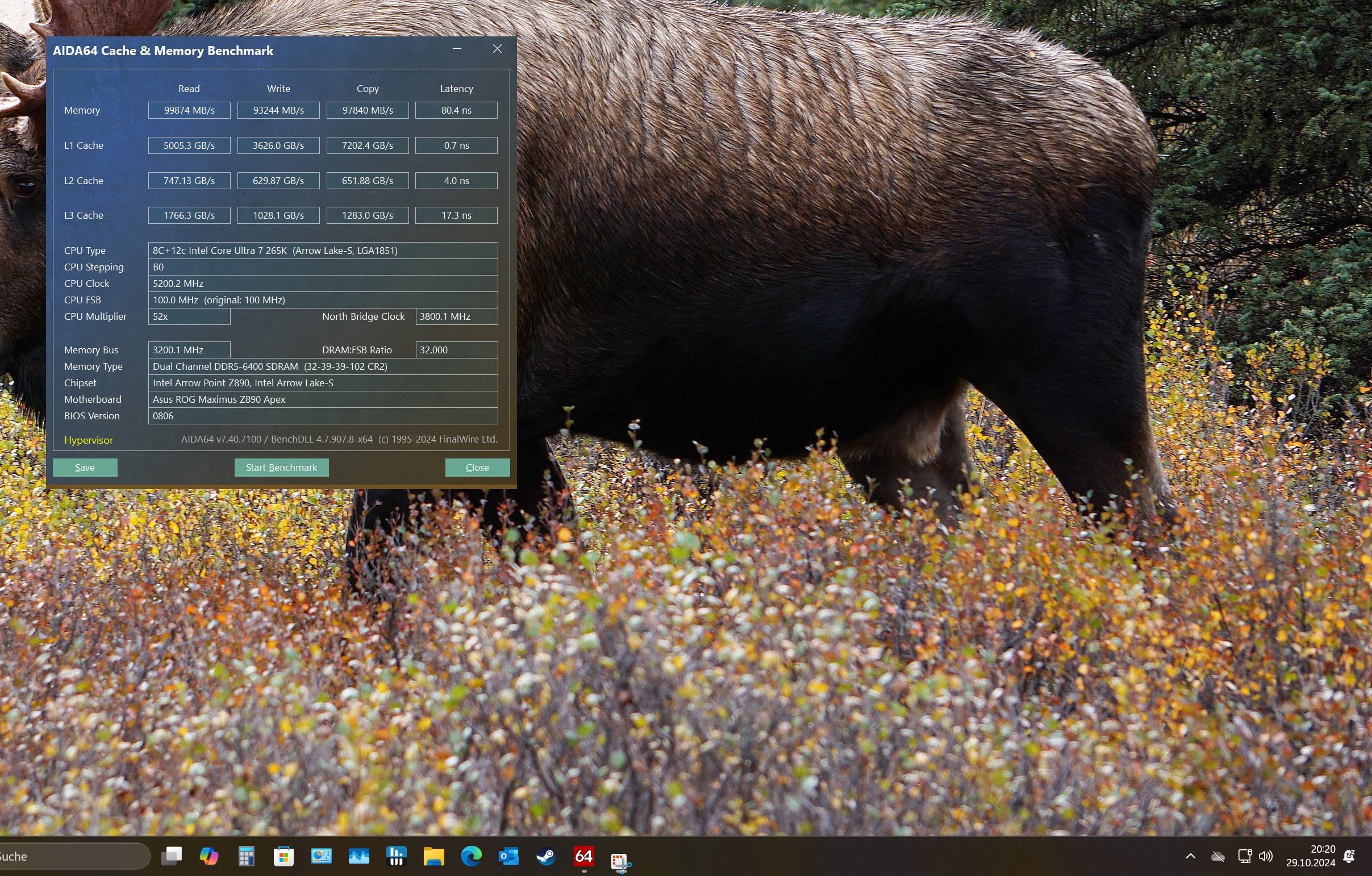Screen dimensions: 1372x876
Task: Open Outlook from the taskbar
Action: pos(508,856)
